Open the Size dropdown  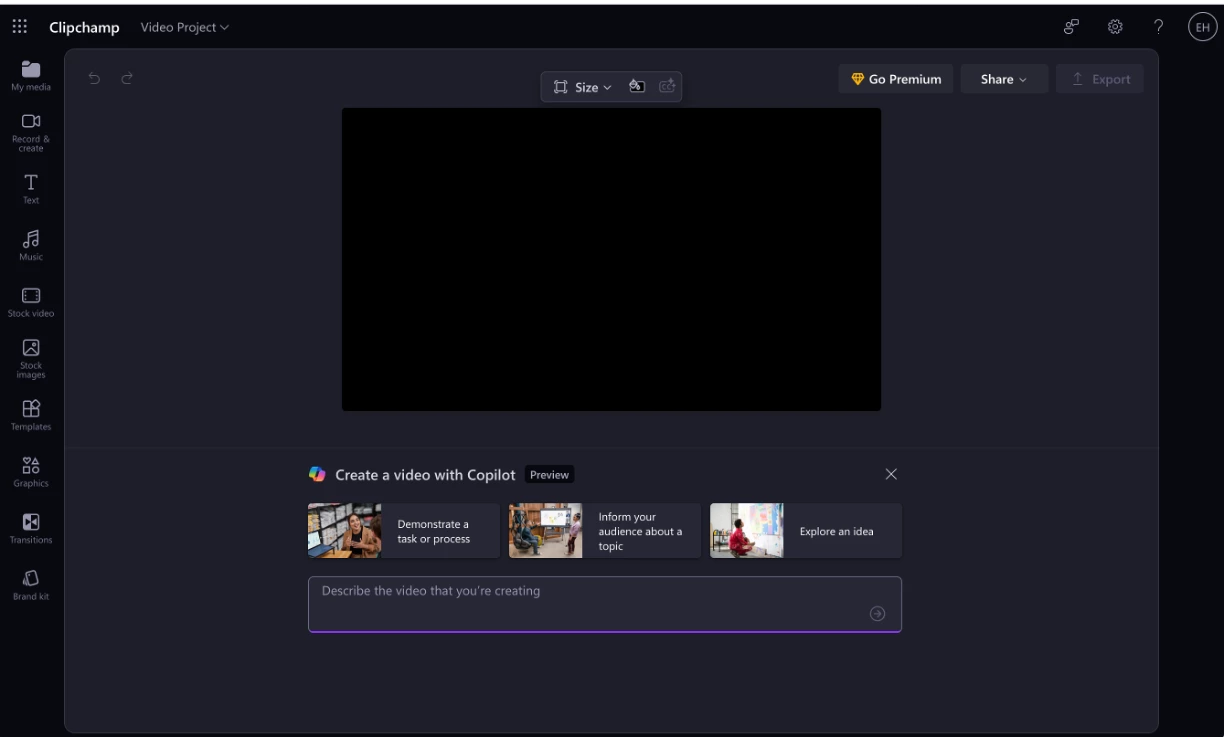click(x=583, y=87)
